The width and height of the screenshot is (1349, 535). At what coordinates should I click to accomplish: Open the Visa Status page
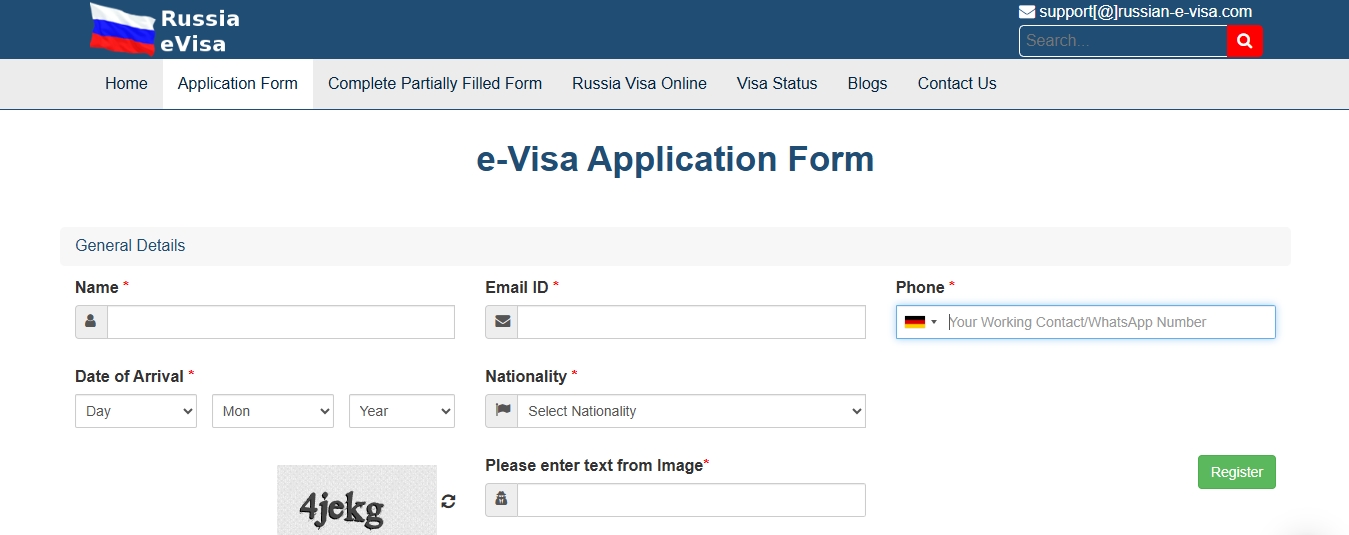pyautogui.click(x=777, y=84)
